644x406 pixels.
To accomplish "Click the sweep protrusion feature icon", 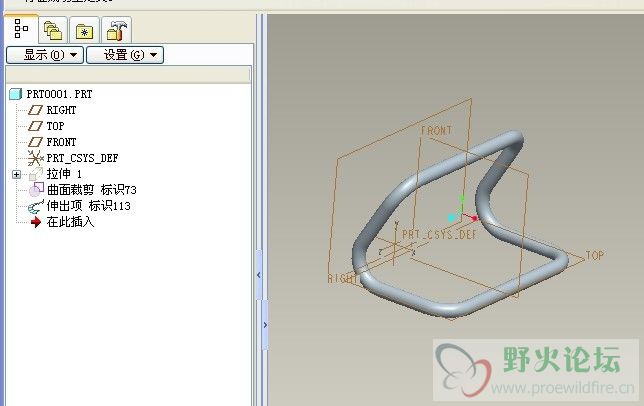I will (36, 206).
